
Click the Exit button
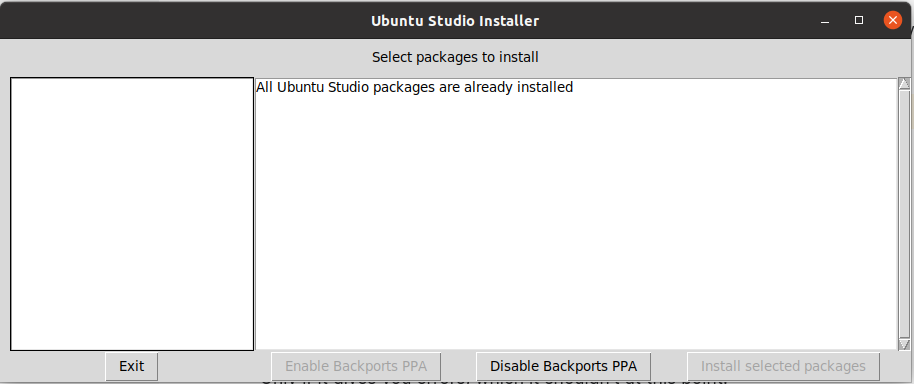pos(132,367)
